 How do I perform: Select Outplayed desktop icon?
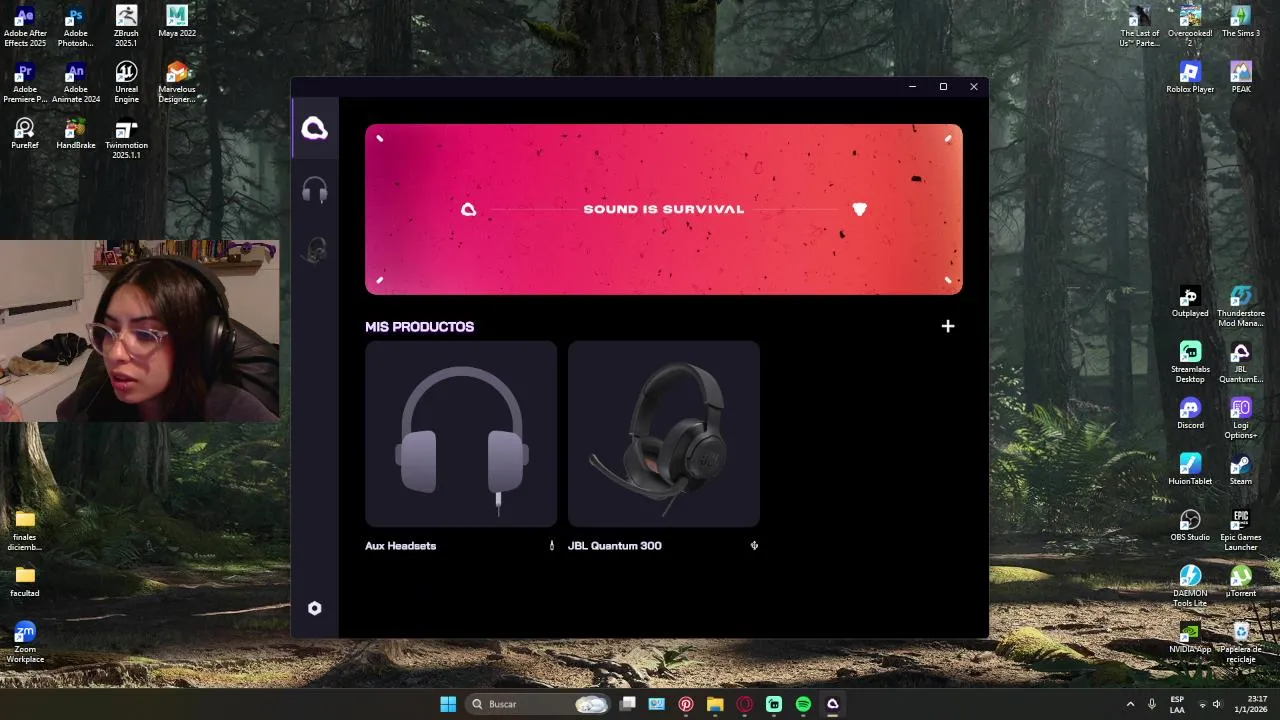point(1190,302)
